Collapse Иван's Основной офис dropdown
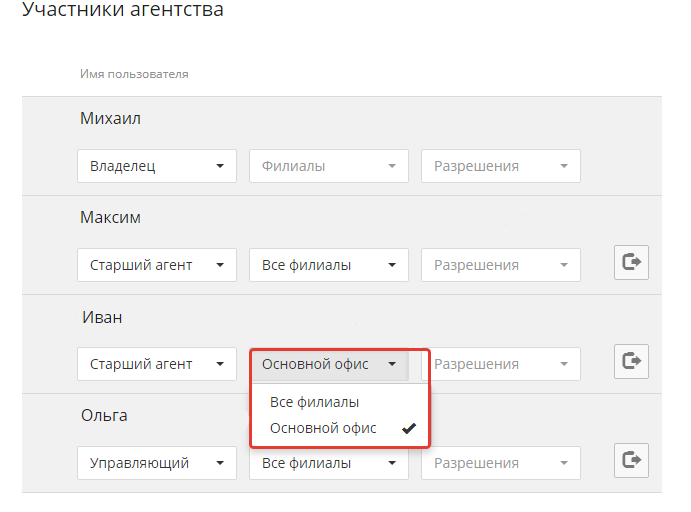Image resolution: width=691 pixels, height=512 pixels. 328,364
